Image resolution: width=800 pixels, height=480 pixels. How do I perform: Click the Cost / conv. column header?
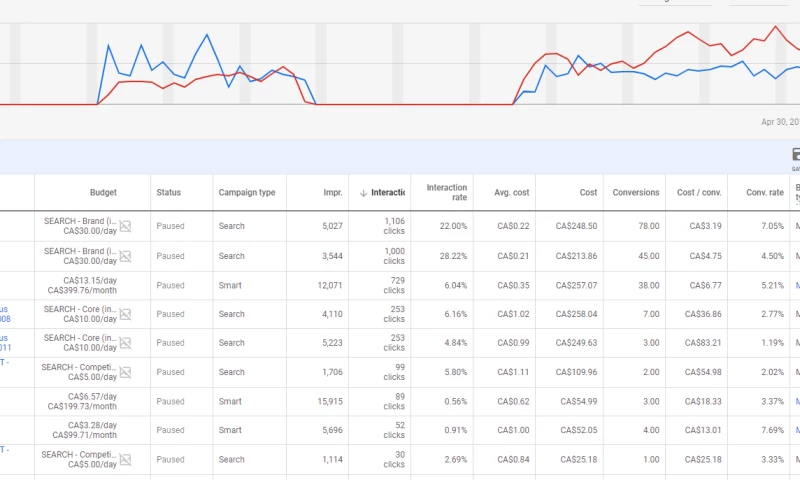click(700, 193)
